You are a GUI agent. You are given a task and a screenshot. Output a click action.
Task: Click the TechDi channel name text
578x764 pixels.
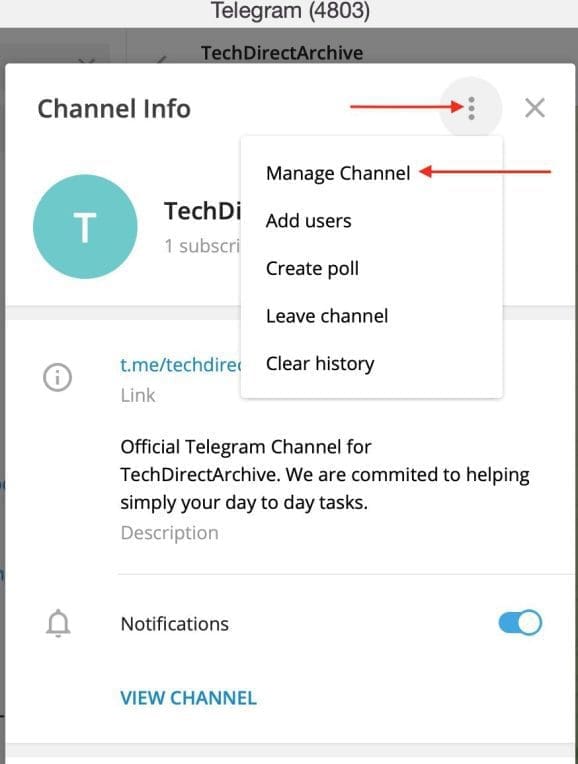pos(202,211)
